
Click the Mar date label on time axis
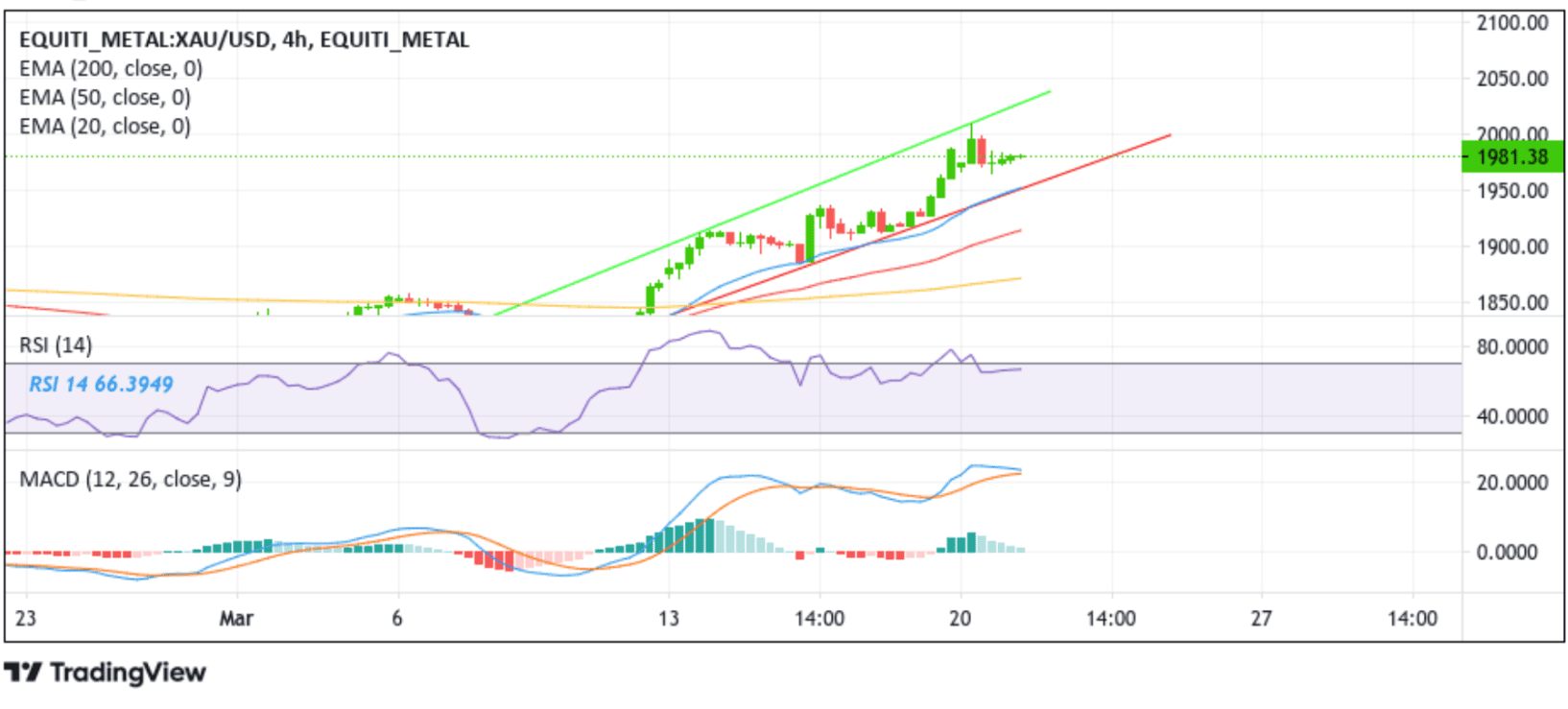tap(236, 618)
